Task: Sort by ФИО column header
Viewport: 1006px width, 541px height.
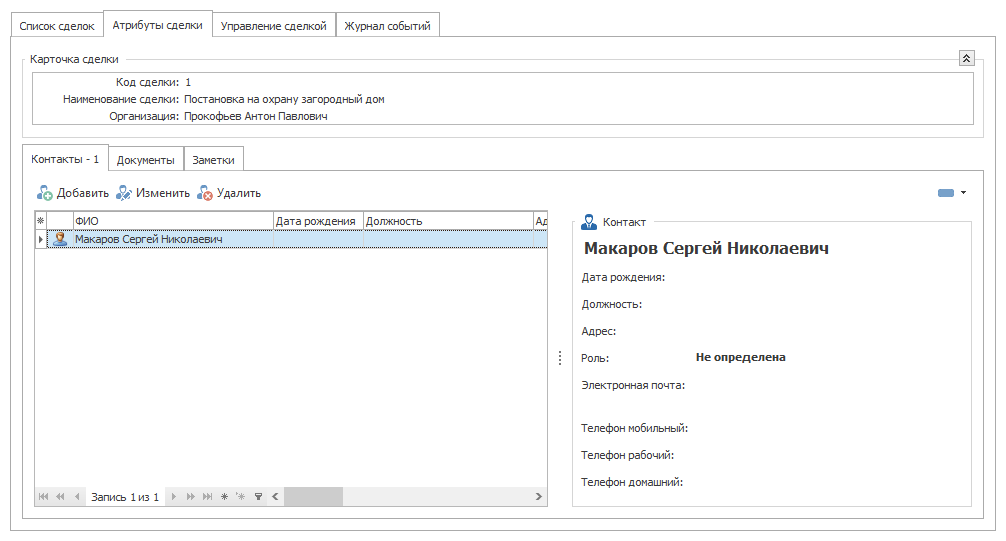Action: point(173,221)
